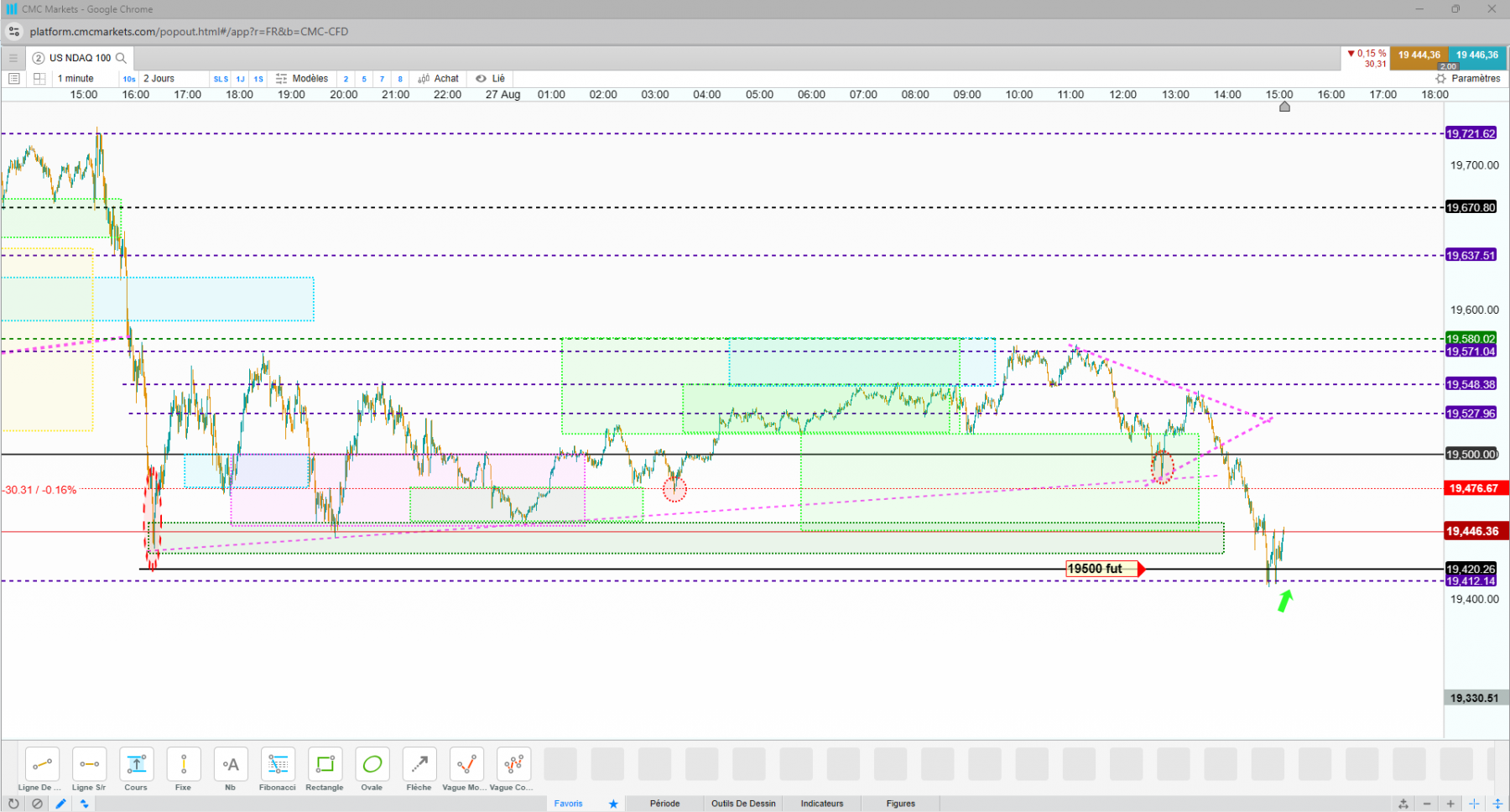Select the 1S period shortcut
Image resolution: width=1510 pixels, height=812 pixels.
pos(259,79)
